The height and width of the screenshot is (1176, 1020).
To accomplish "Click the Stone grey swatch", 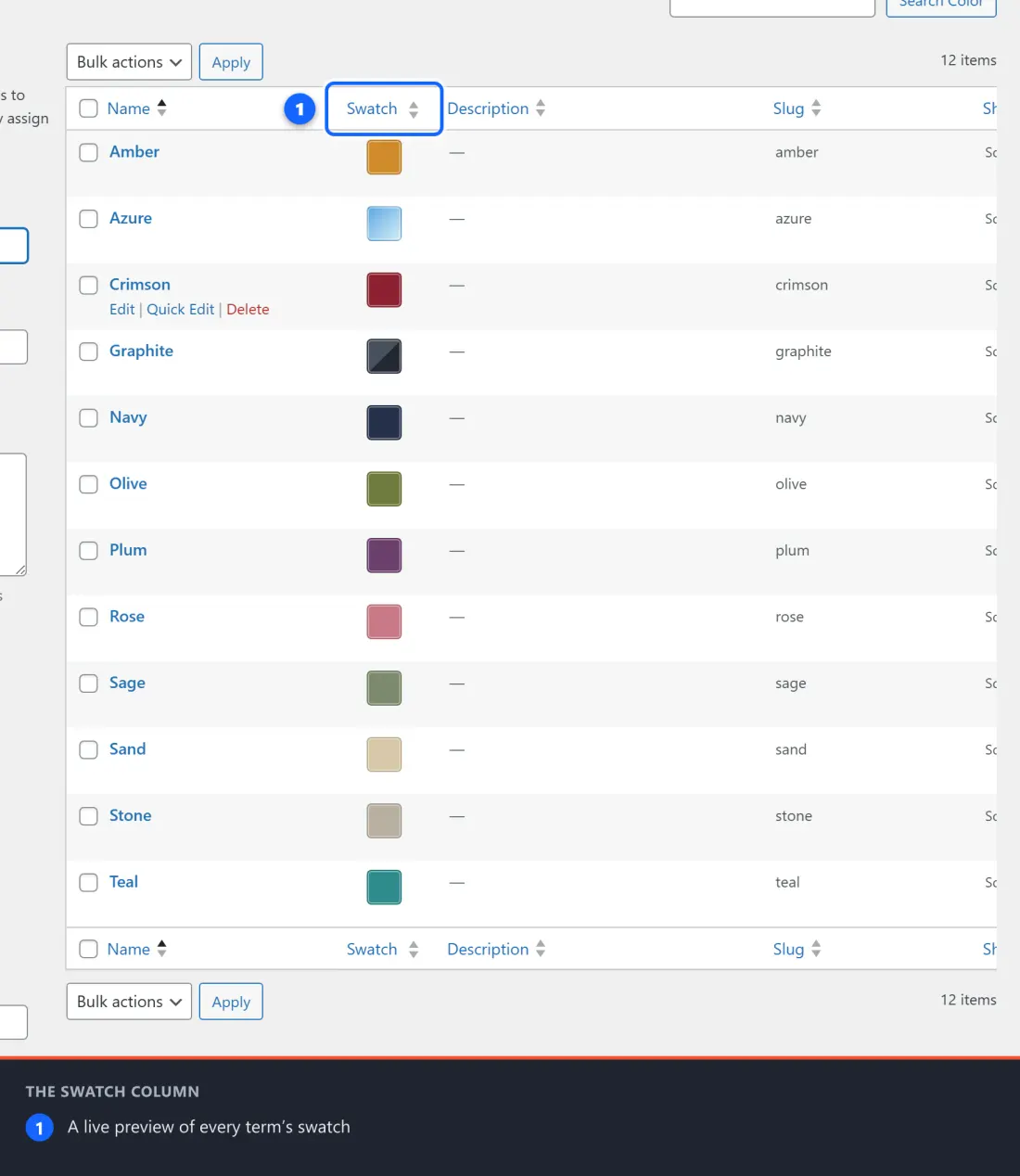I will pos(384,821).
